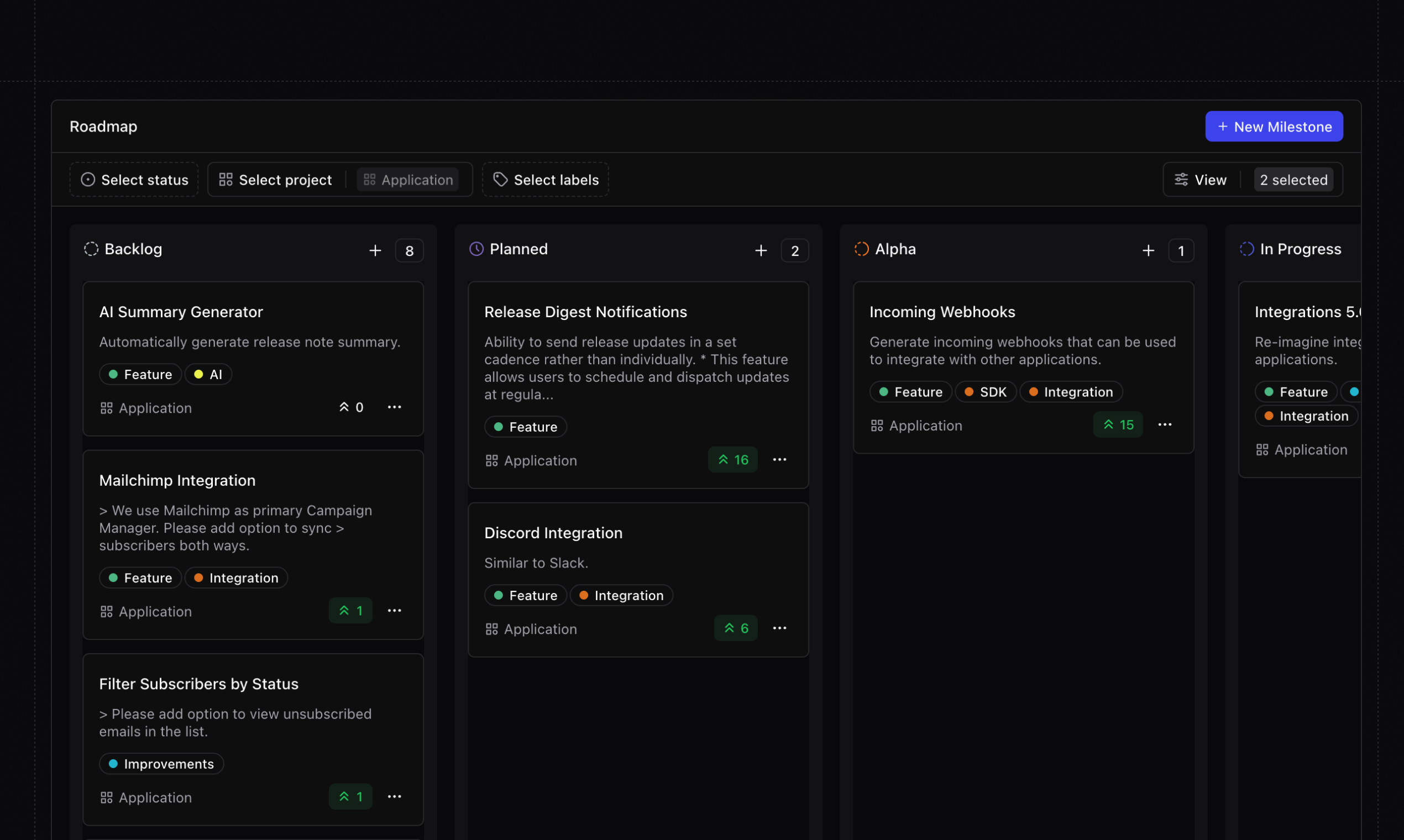Upvote the AI Summary Generator card

tap(350, 406)
